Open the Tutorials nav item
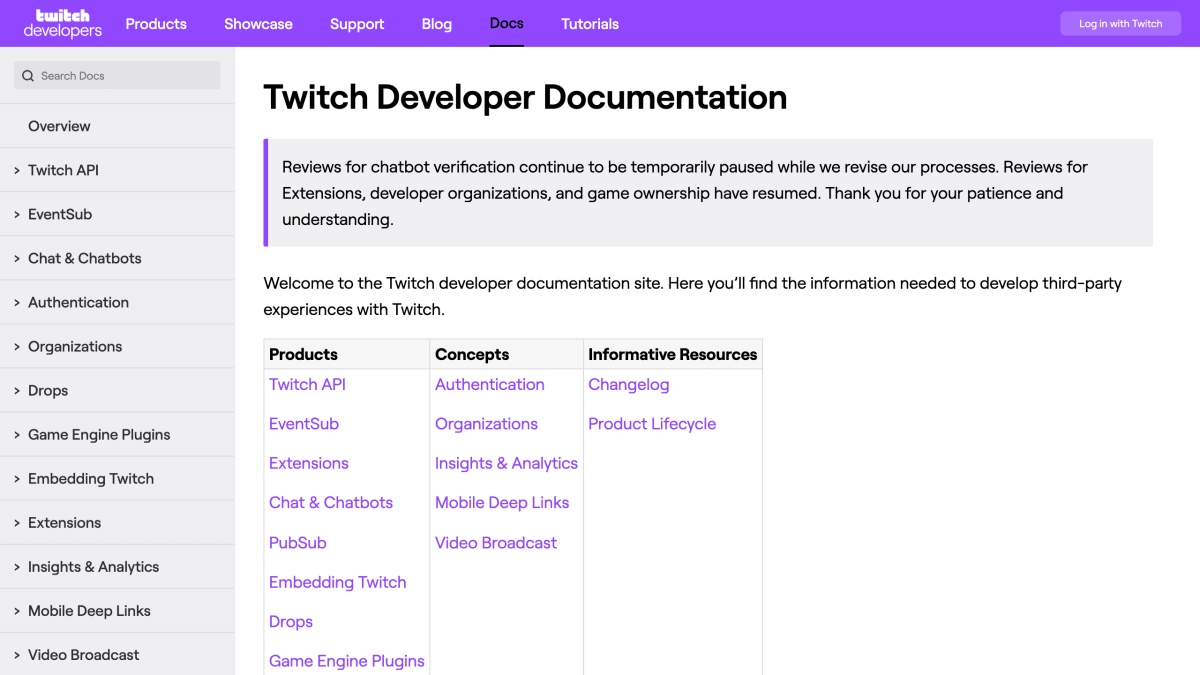The width and height of the screenshot is (1200, 675). pyautogui.click(x=590, y=24)
